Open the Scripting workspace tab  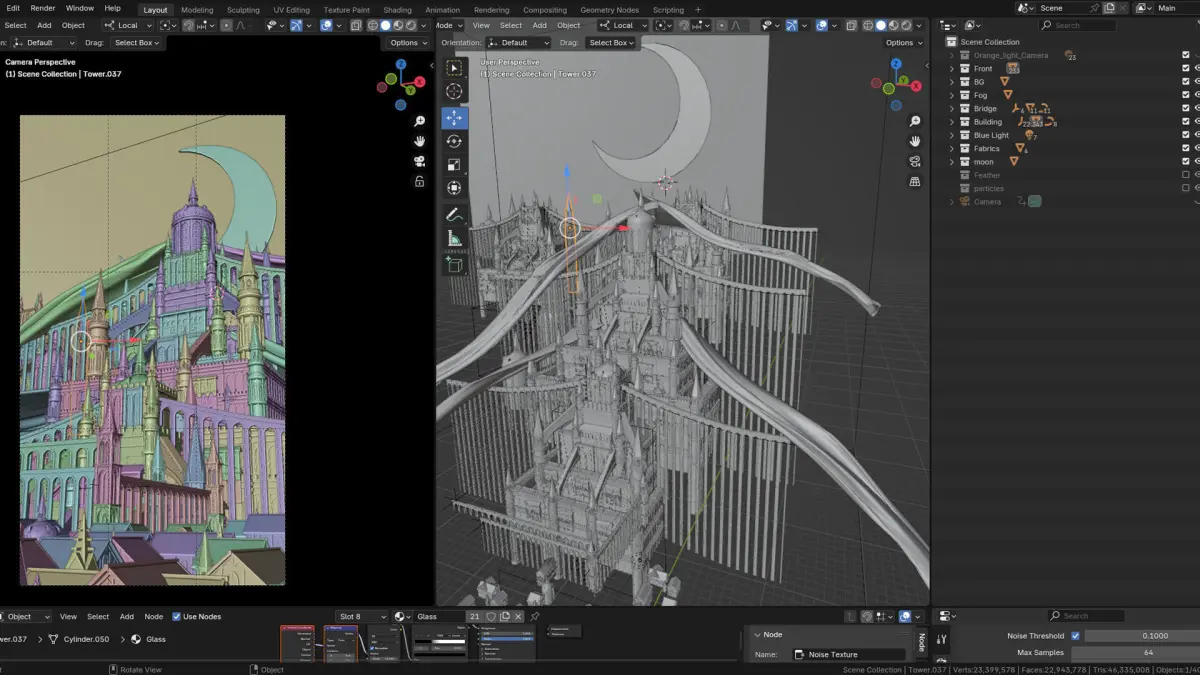[x=668, y=10]
